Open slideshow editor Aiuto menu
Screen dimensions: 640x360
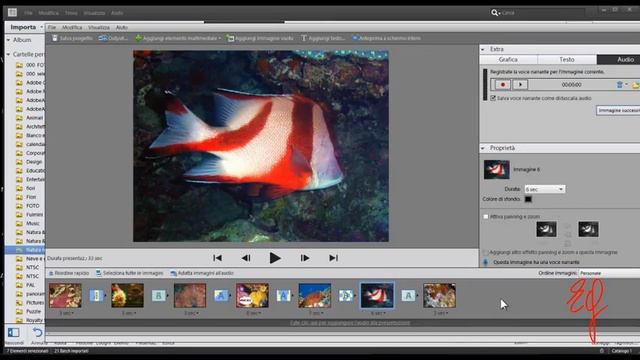[122, 27]
